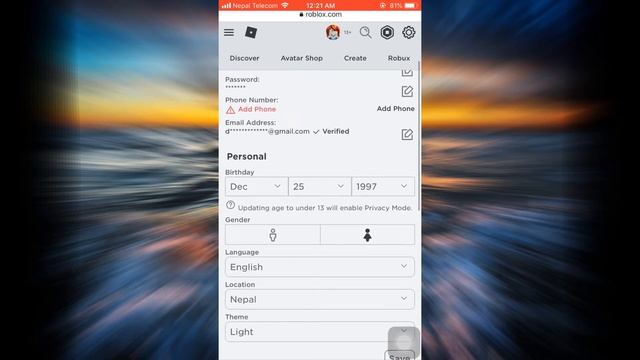The width and height of the screenshot is (640, 360).
Task: Go to the Robux tab
Action: click(399, 58)
